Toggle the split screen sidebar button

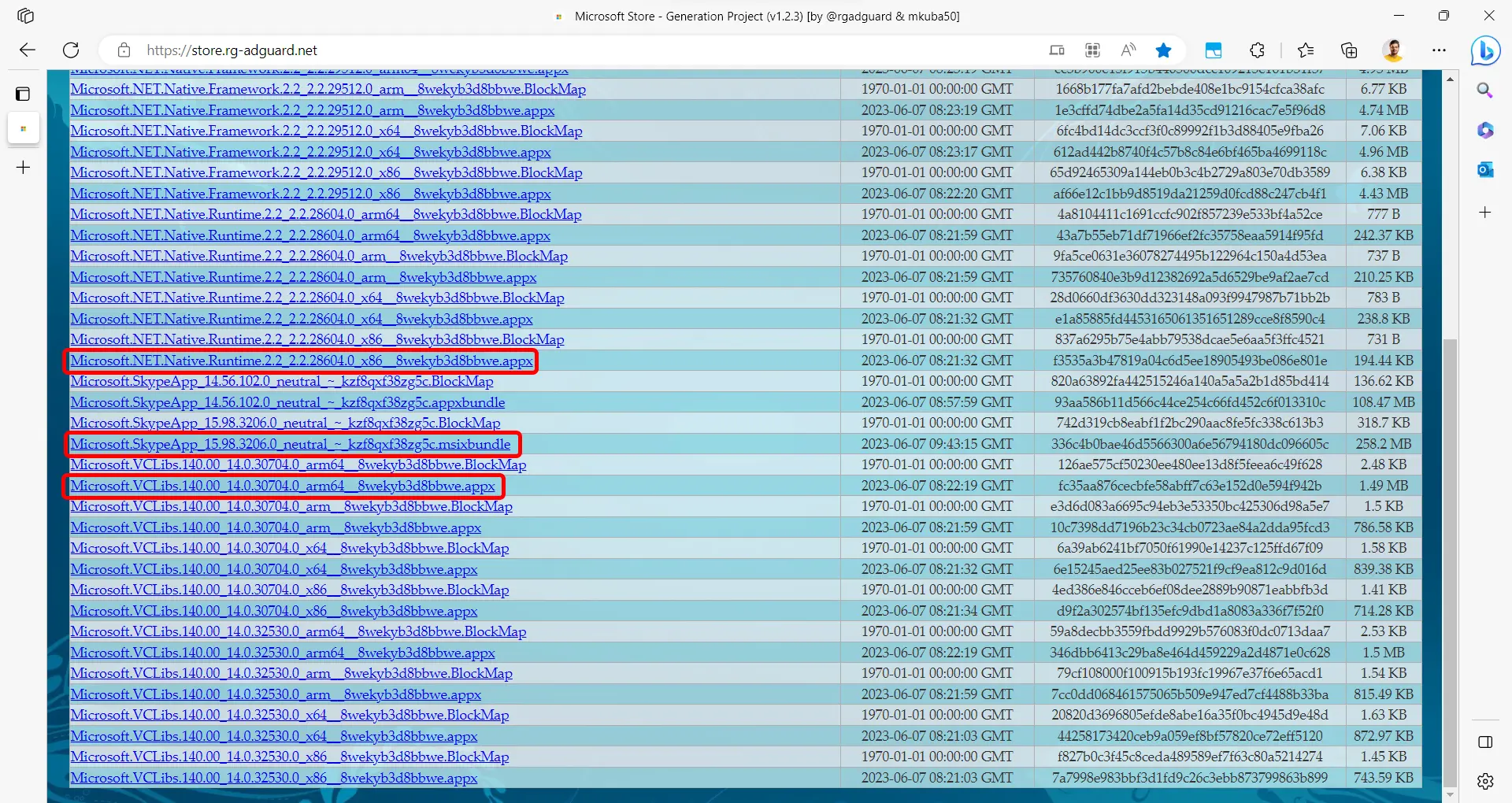tap(1485, 742)
